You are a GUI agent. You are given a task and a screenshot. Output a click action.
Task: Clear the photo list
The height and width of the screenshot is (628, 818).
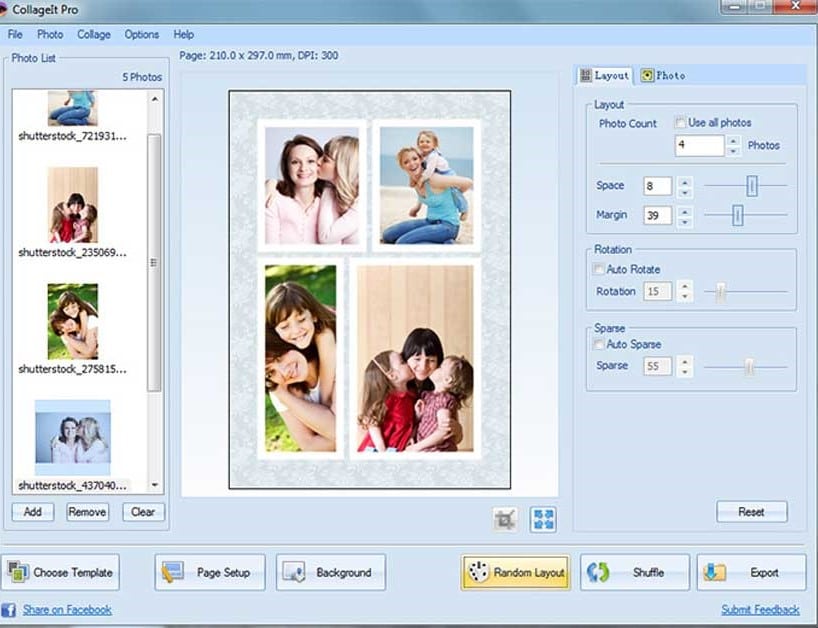(x=143, y=512)
